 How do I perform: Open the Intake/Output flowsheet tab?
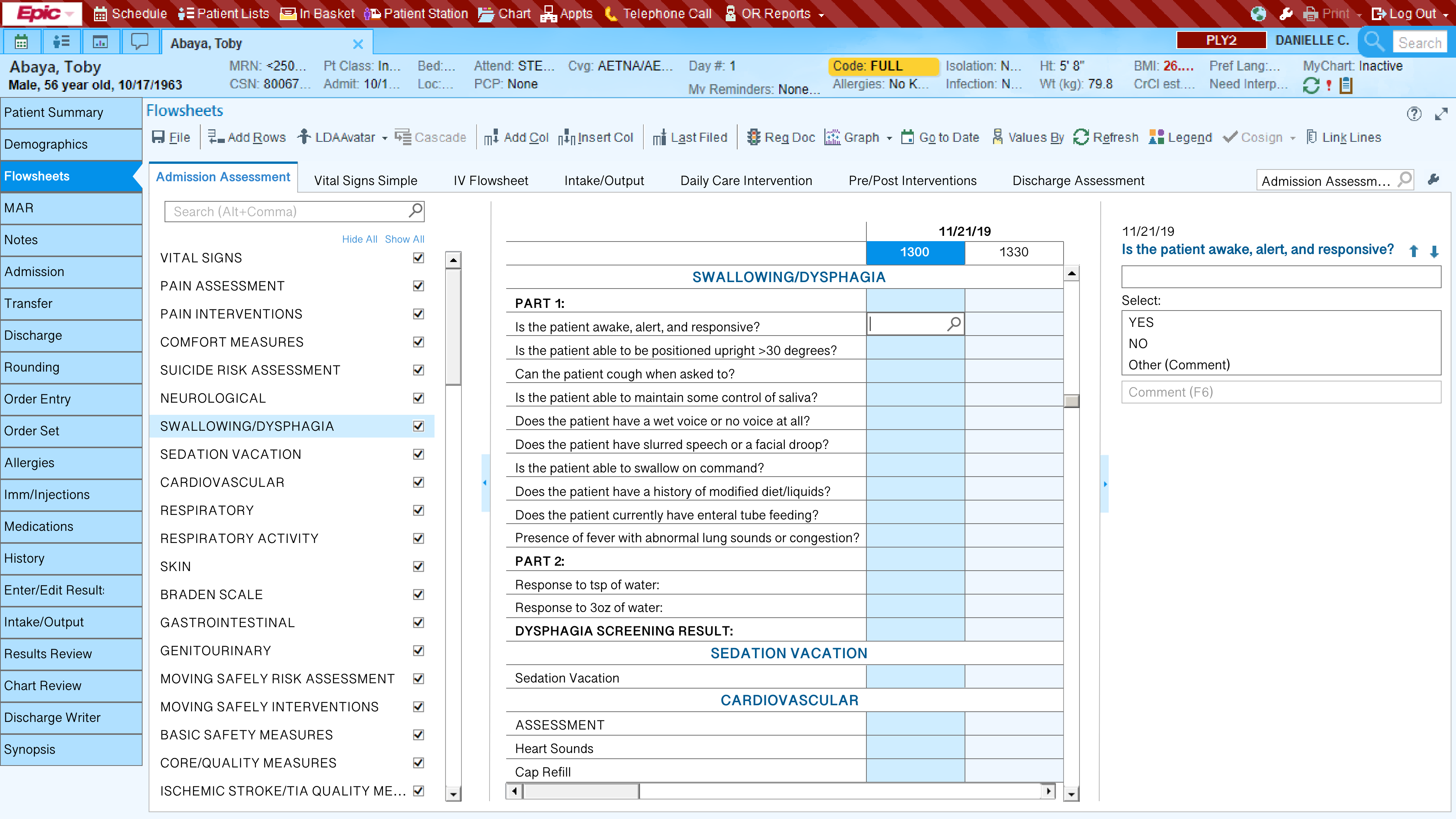point(604,180)
